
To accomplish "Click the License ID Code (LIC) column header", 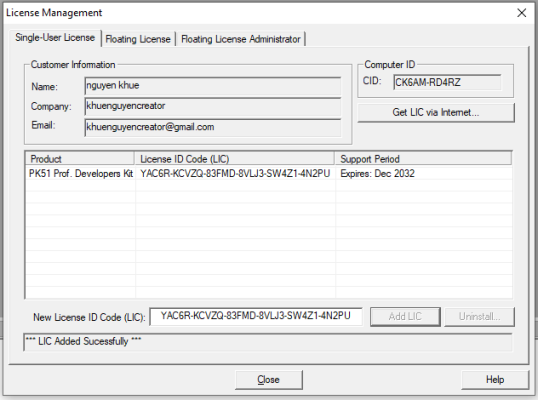I will coord(235,159).
